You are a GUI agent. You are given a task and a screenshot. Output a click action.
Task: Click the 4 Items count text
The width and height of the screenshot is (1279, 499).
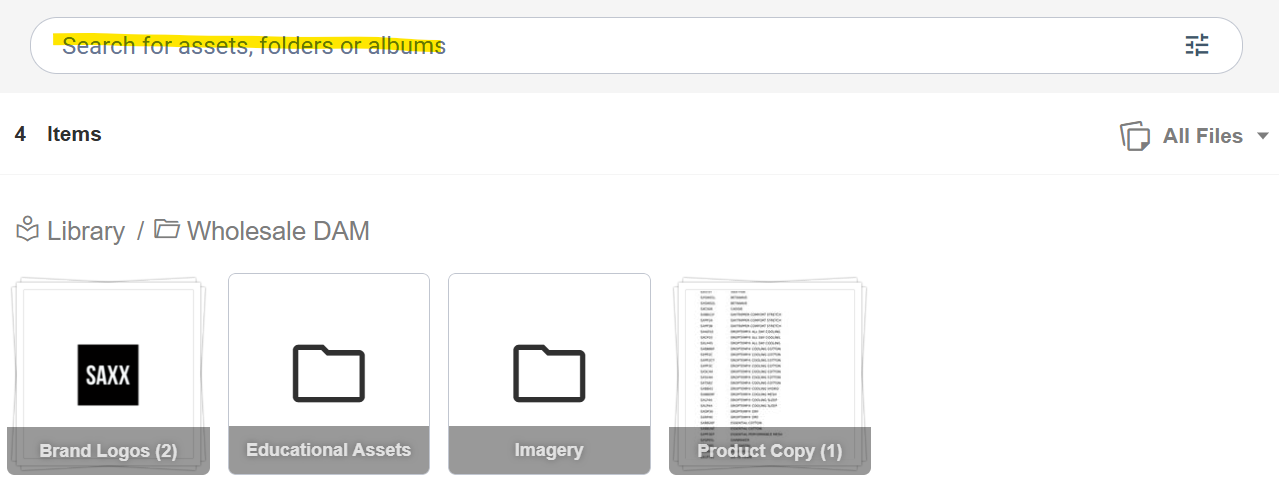[58, 134]
